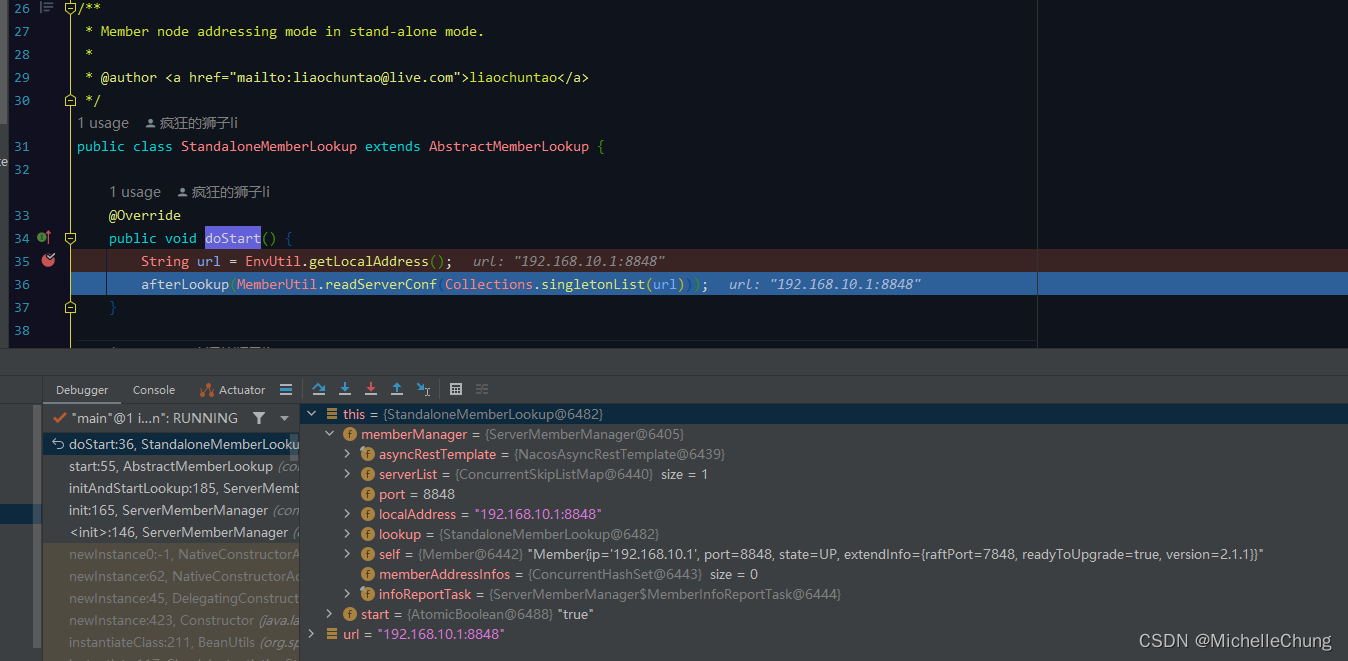Screen dimensions: 1348x661
Task: Select the doStart:36 stack frame
Action: pos(171,444)
